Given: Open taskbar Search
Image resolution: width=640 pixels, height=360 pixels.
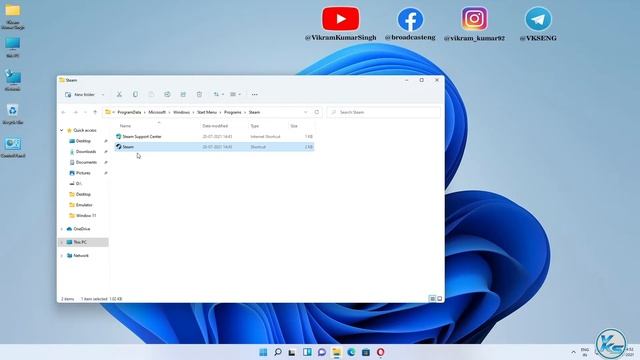Looking at the screenshot, I should pyautogui.click(x=278, y=352).
